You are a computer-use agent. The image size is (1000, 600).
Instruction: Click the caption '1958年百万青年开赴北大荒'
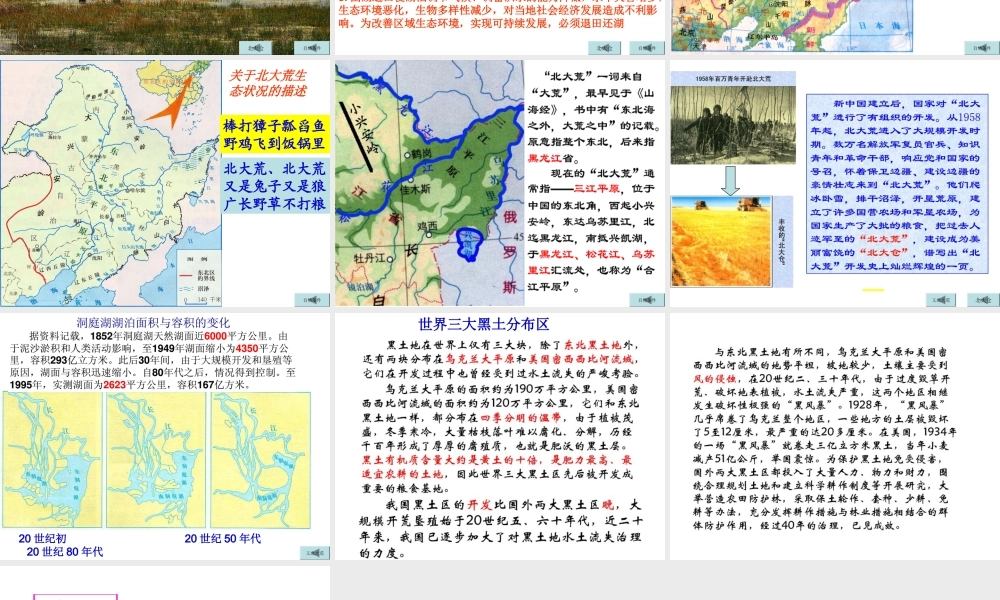(x=733, y=78)
